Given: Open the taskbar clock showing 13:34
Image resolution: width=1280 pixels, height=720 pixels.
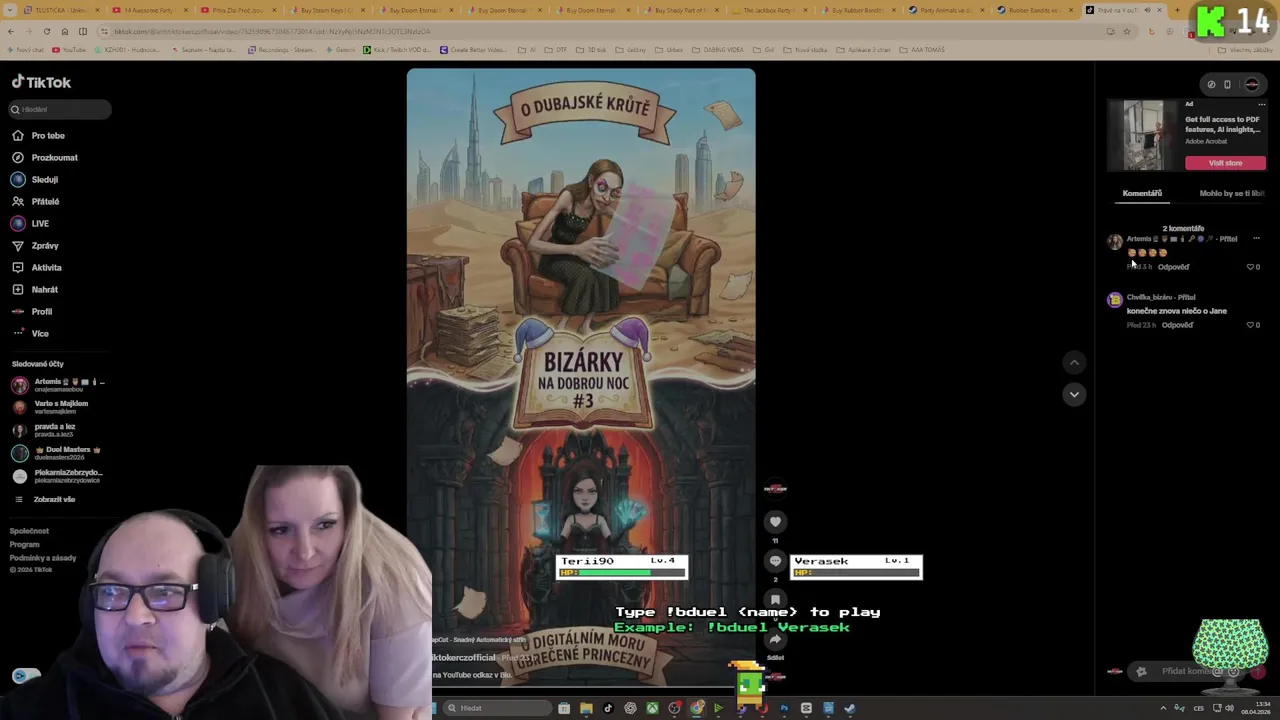Looking at the screenshot, I should pos(1255,708).
